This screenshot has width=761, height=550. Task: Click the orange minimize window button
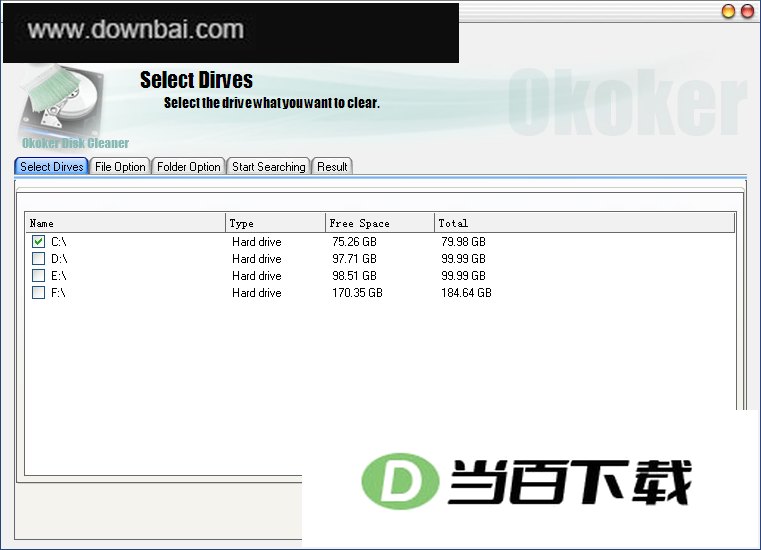[x=728, y=11]
